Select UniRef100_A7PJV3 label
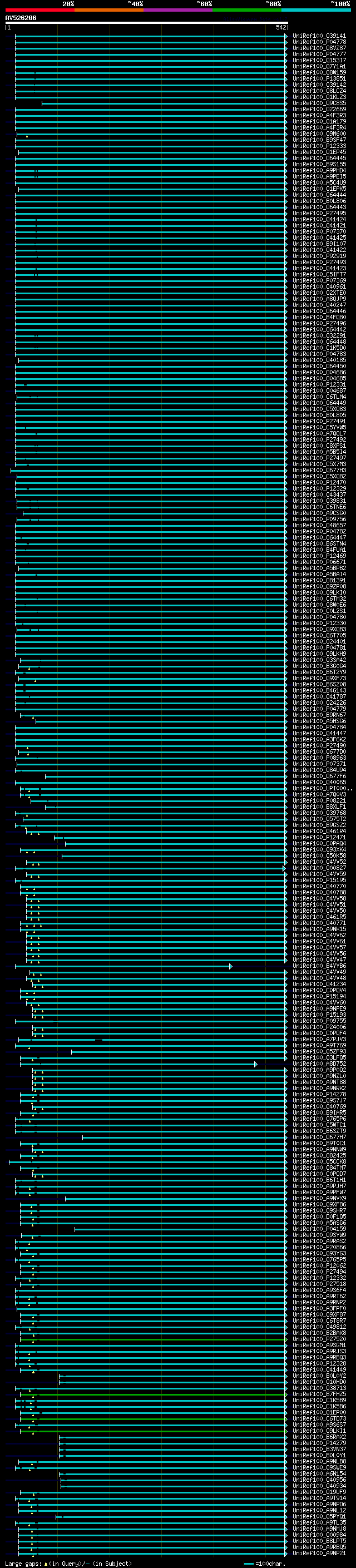 [x=319, y=1039]
